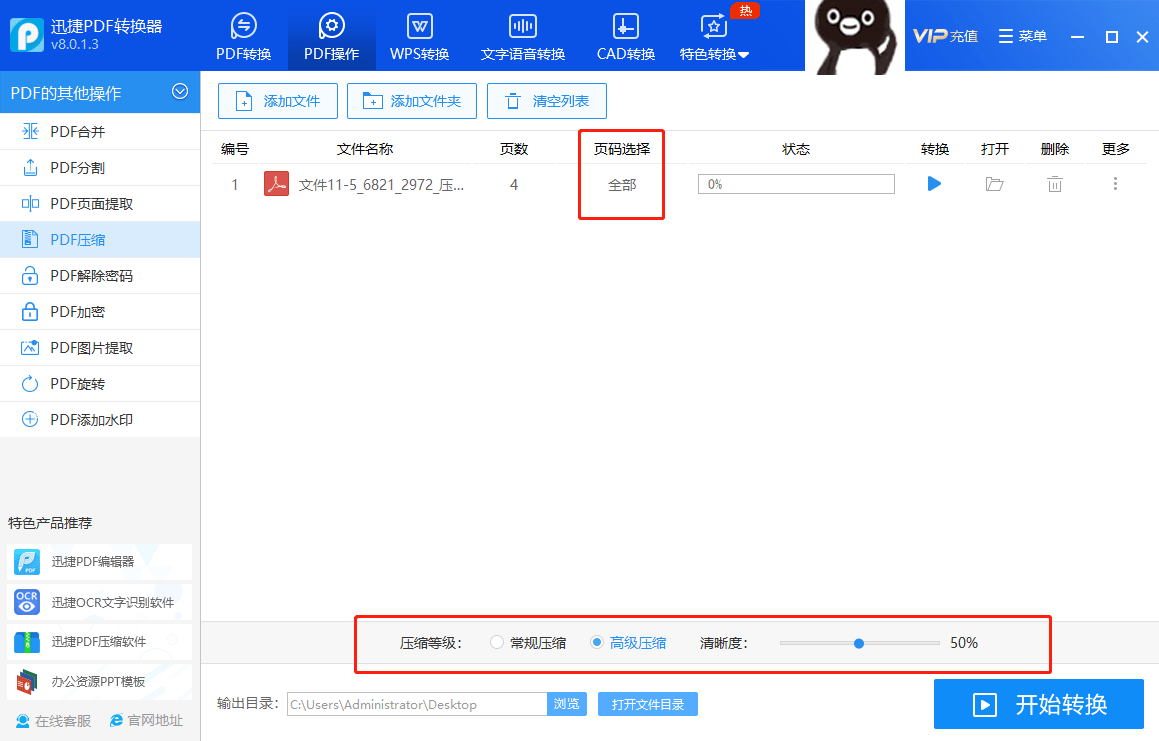Select file name 文件11-5_6821_2972_压...
The image size is (1159, 741).
[381, 185]
